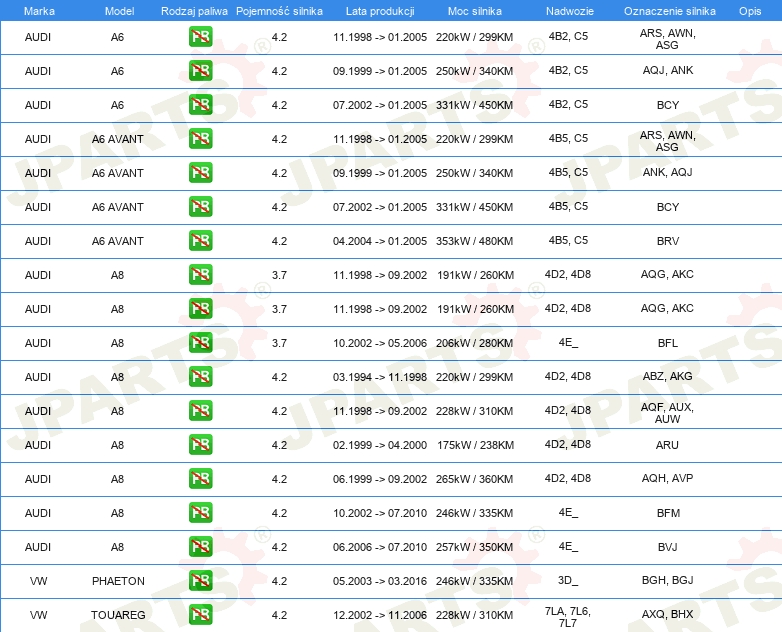This screenshot has height=632, width=782.
Task: Click the fuel icon in the A8 AQF, AUX, AUW row
Action: (x=200, y=411)
